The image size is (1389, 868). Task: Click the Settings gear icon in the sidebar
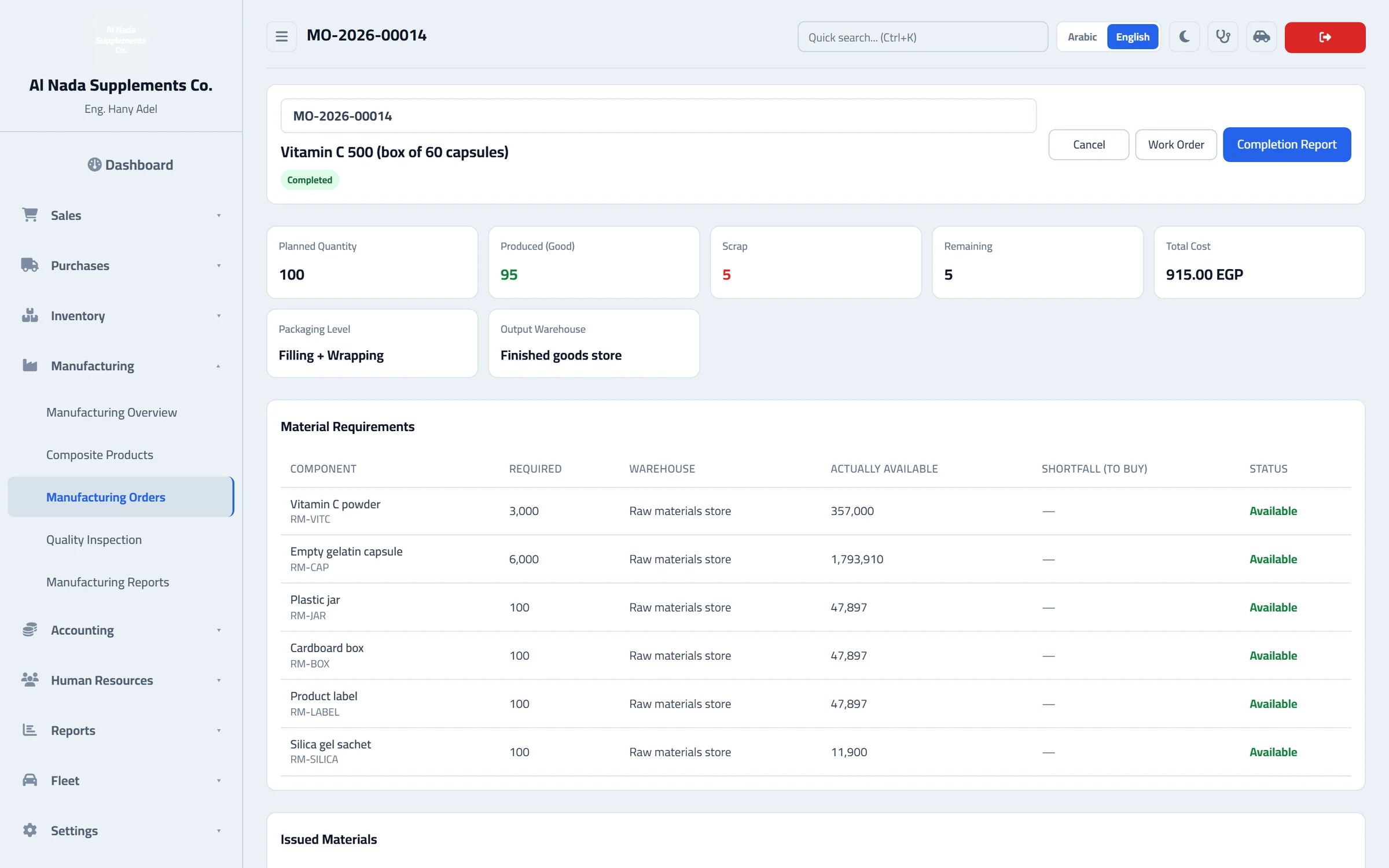click(30, 830)
